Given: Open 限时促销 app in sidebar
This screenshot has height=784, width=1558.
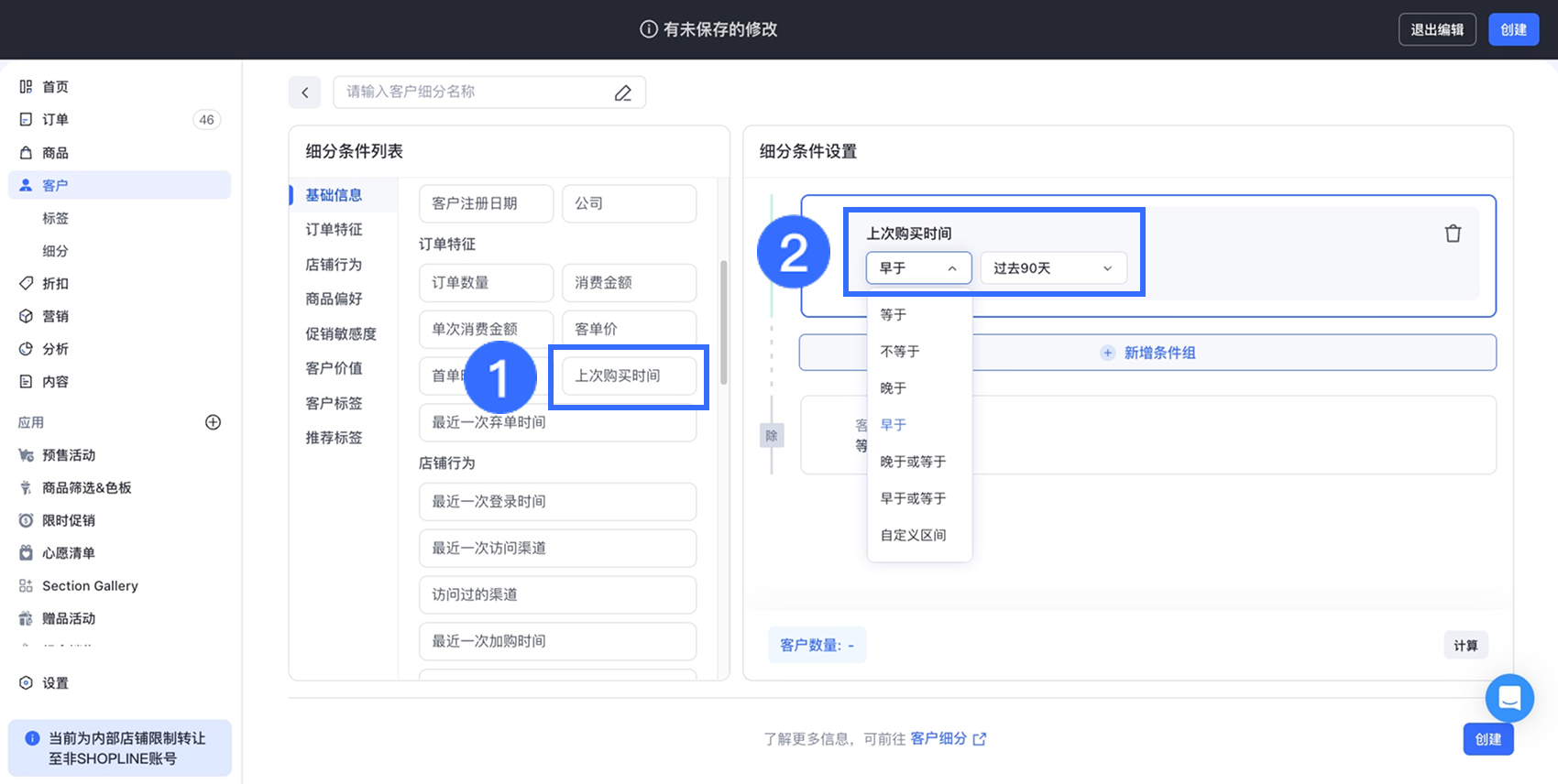Looking at the screenshot, I should 69,520.
